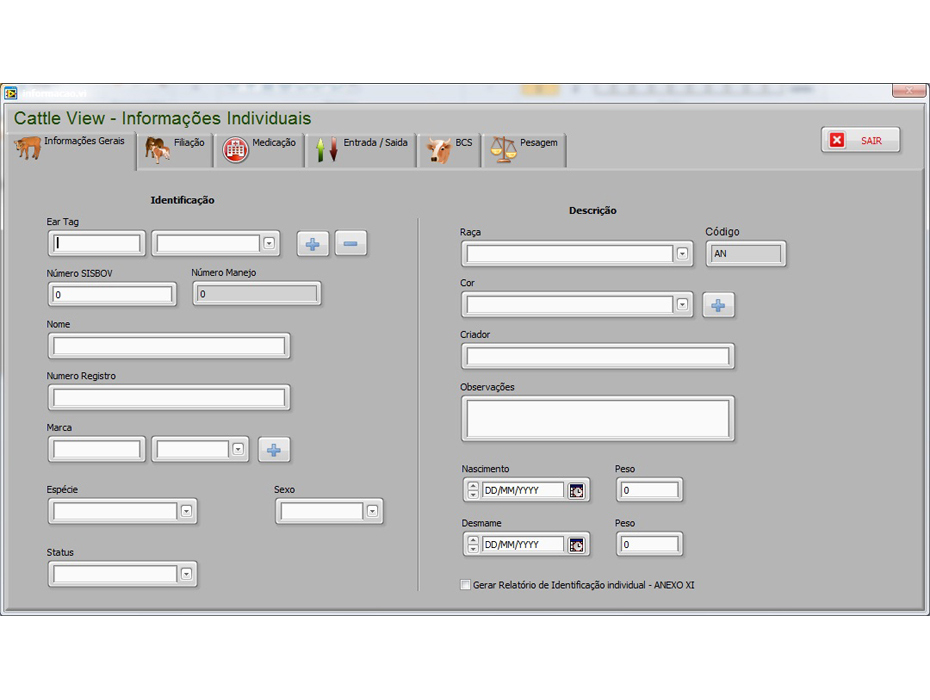The image size is (930, 700).
Task: Expand the Espécie dropdown list
Action: (186, 512)
